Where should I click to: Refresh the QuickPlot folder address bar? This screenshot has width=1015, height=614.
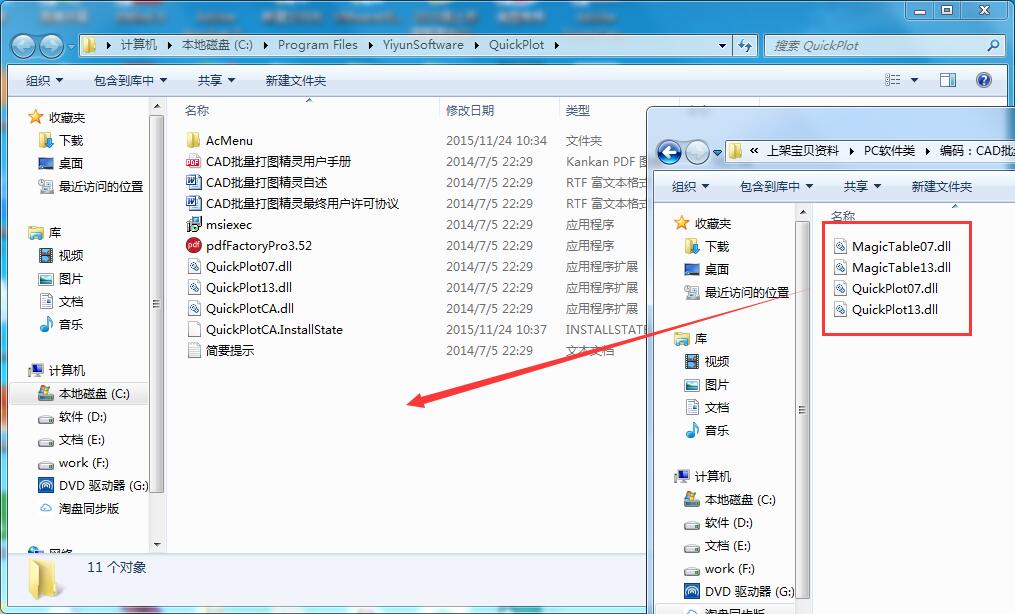pos(745,45)
